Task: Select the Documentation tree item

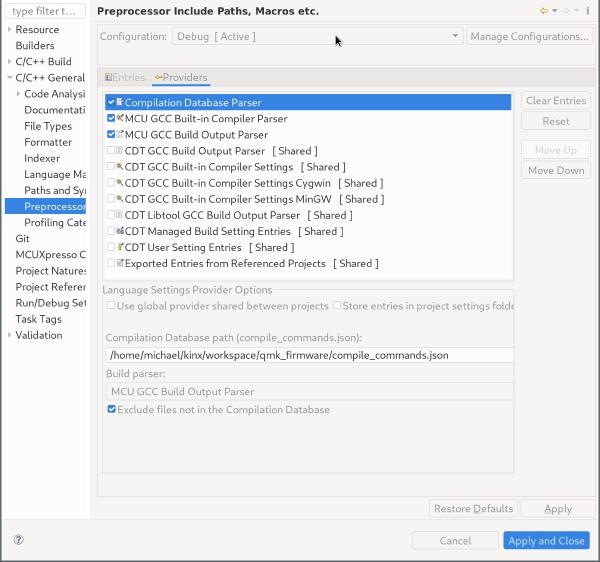Action: (54, 110)
